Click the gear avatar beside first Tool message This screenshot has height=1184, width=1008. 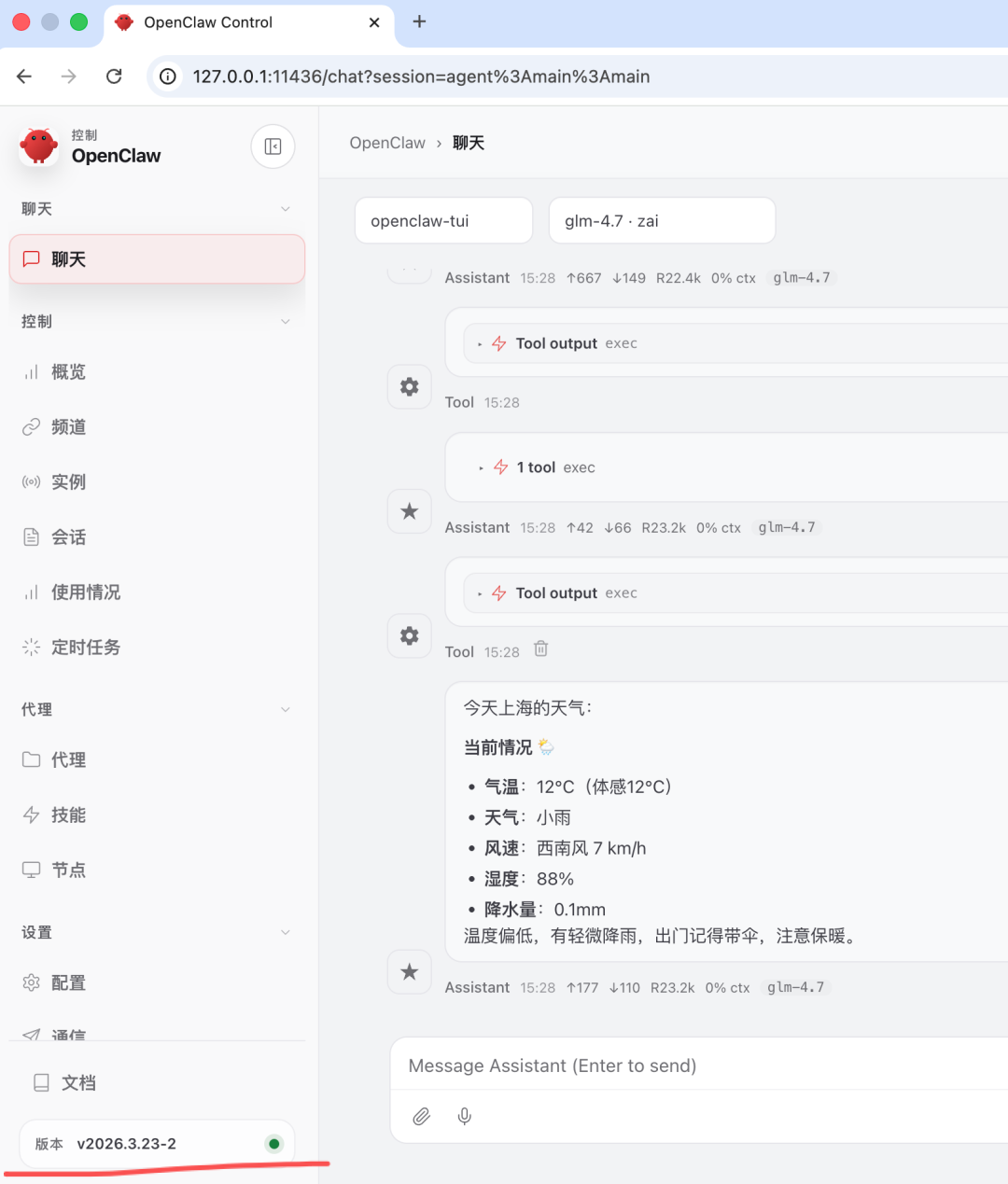409,387
